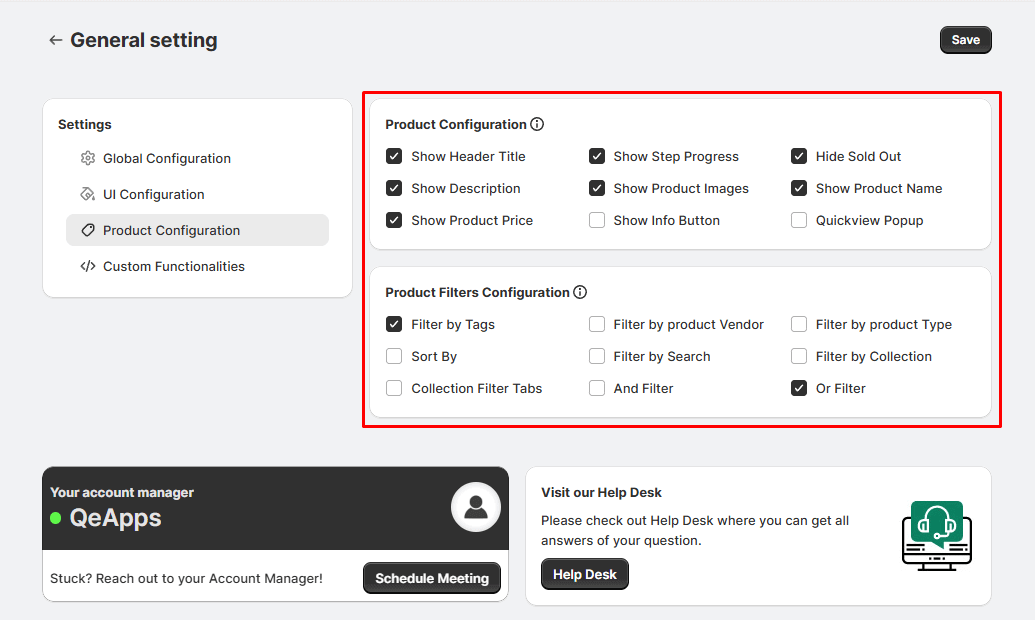Click the paint bucket UI Configuration icon
1035x620 pixels.
pyautogui.click(x=88, y=195)
